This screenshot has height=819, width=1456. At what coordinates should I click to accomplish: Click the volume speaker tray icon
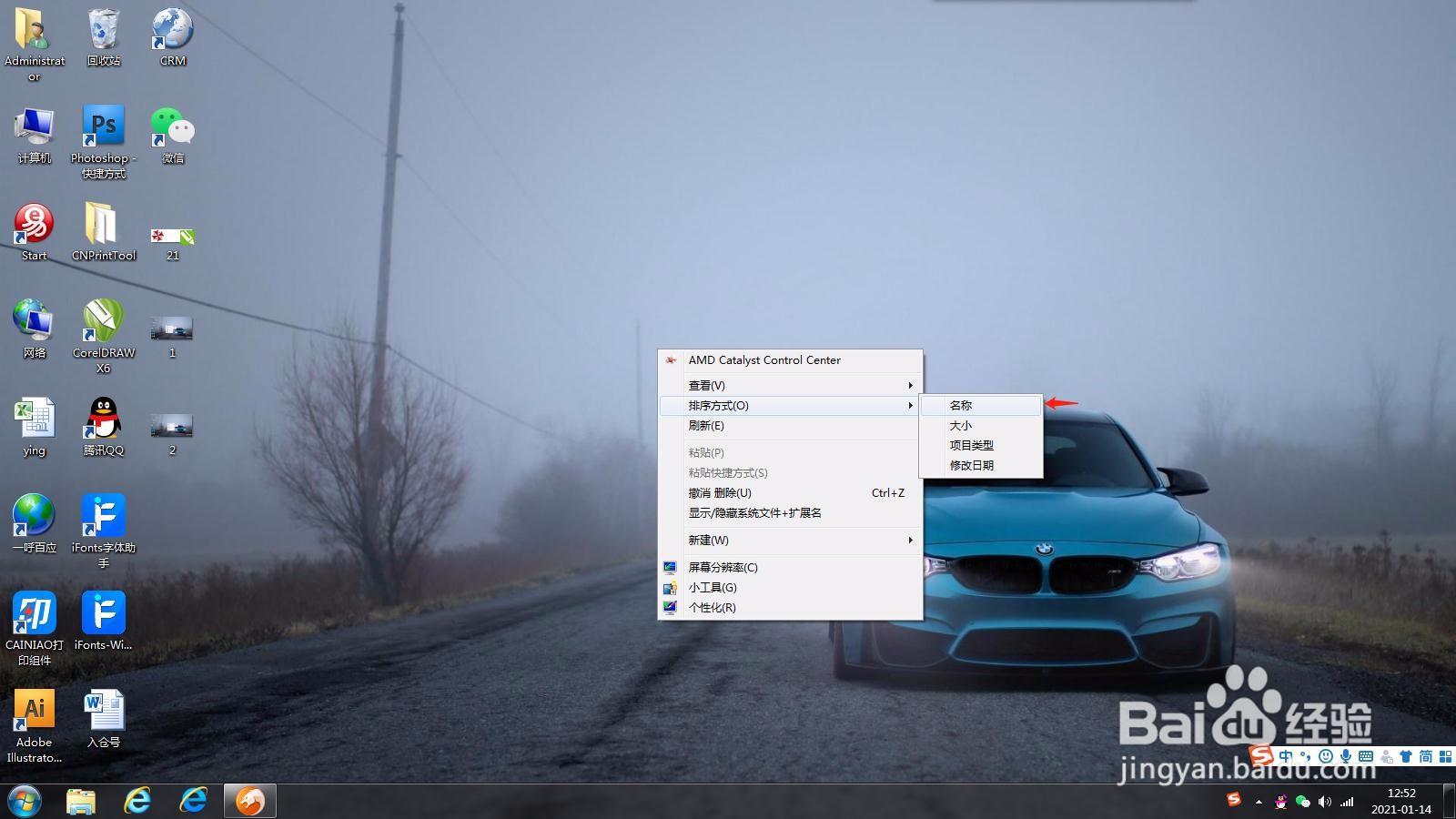coord(1324,802)
